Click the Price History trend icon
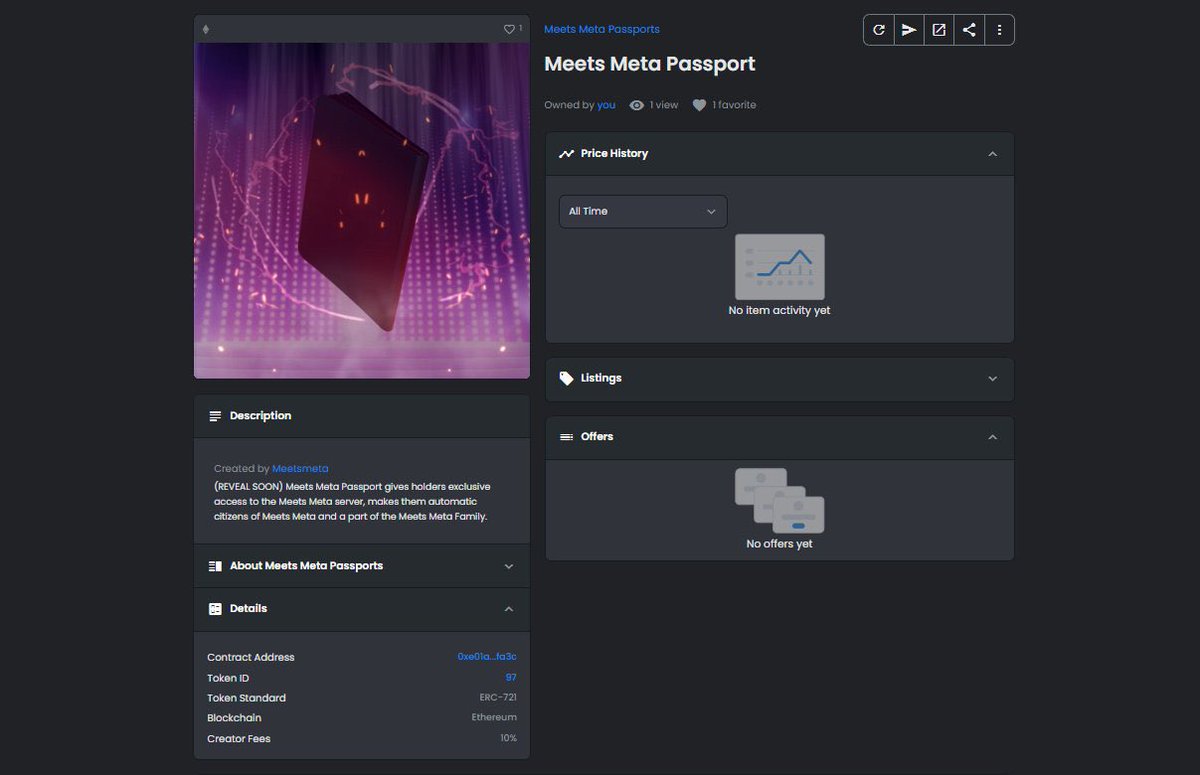 point(567,154)
